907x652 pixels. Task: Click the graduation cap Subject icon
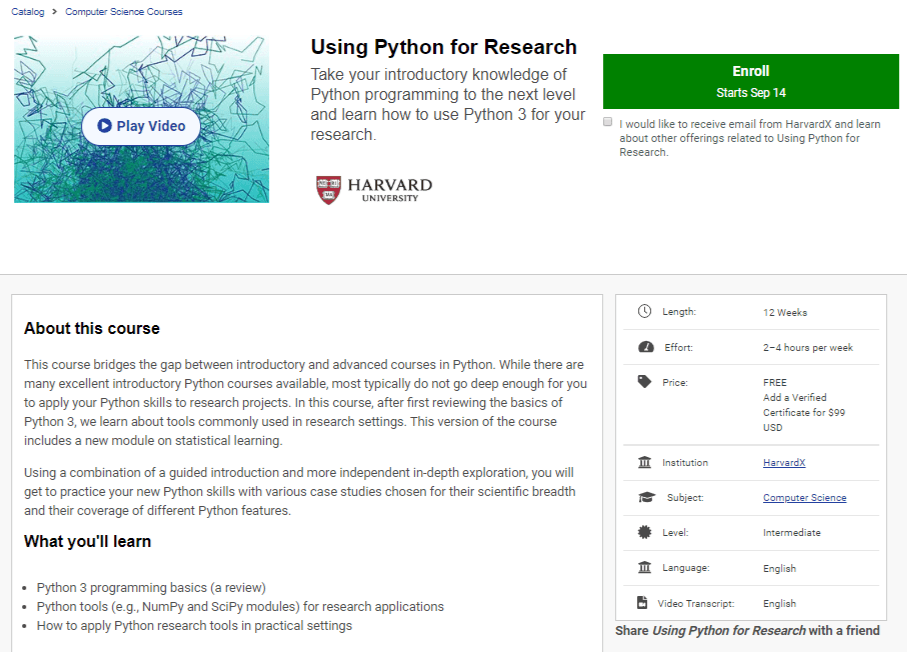point(645,497)
